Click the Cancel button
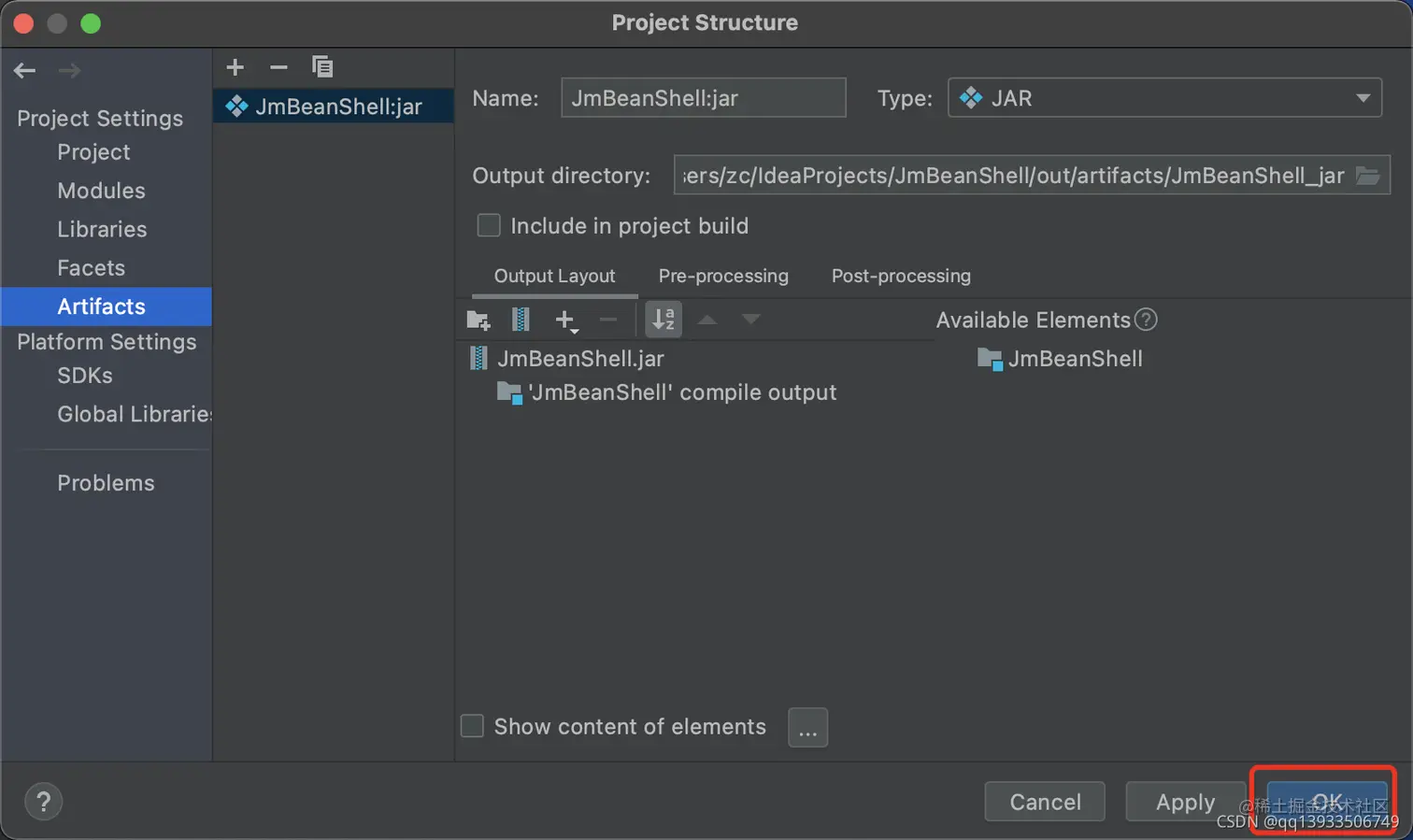Image resolution: width=1413 pixels, height=840 pixels. 1045,802
